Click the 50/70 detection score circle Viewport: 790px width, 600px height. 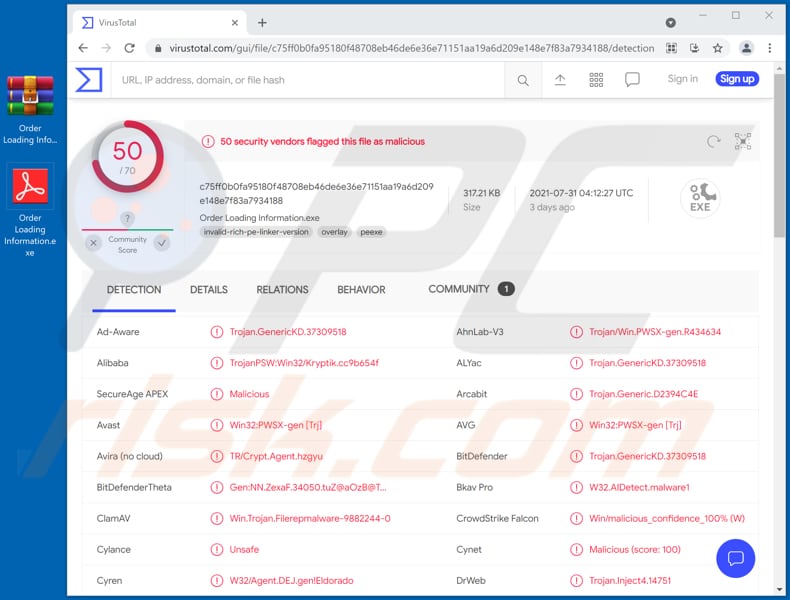[127, 157]
